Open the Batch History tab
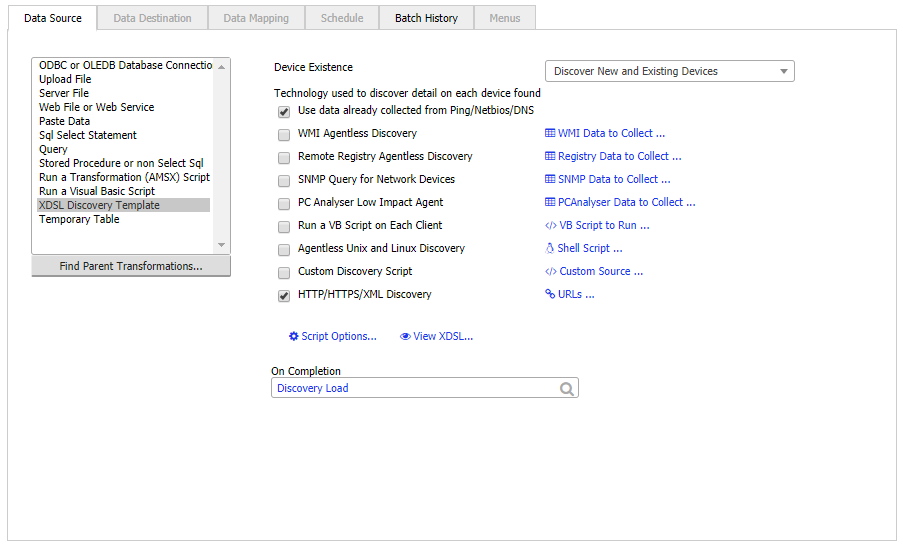The width and height of the screenshot is (903, 548). [x=426, y=18]
